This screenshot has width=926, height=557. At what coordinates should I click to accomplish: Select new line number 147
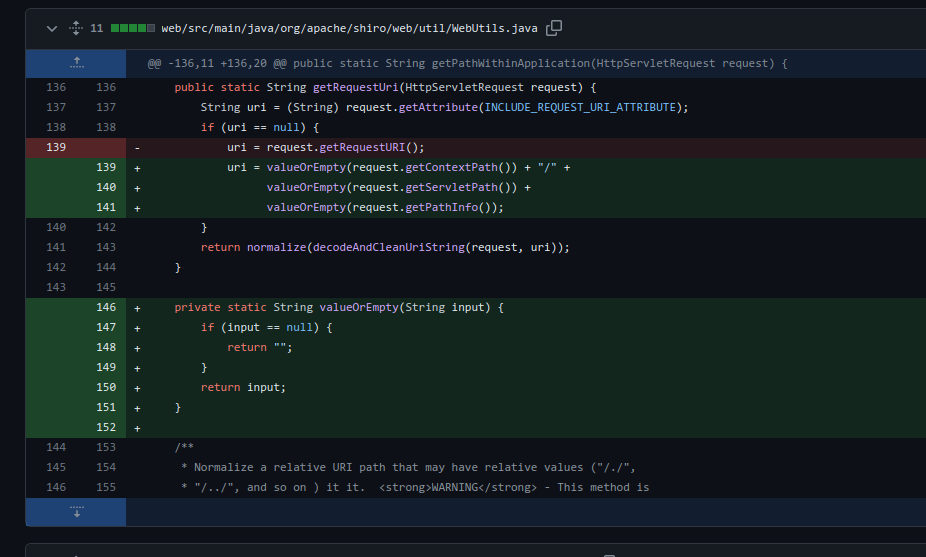pos(106,327)
